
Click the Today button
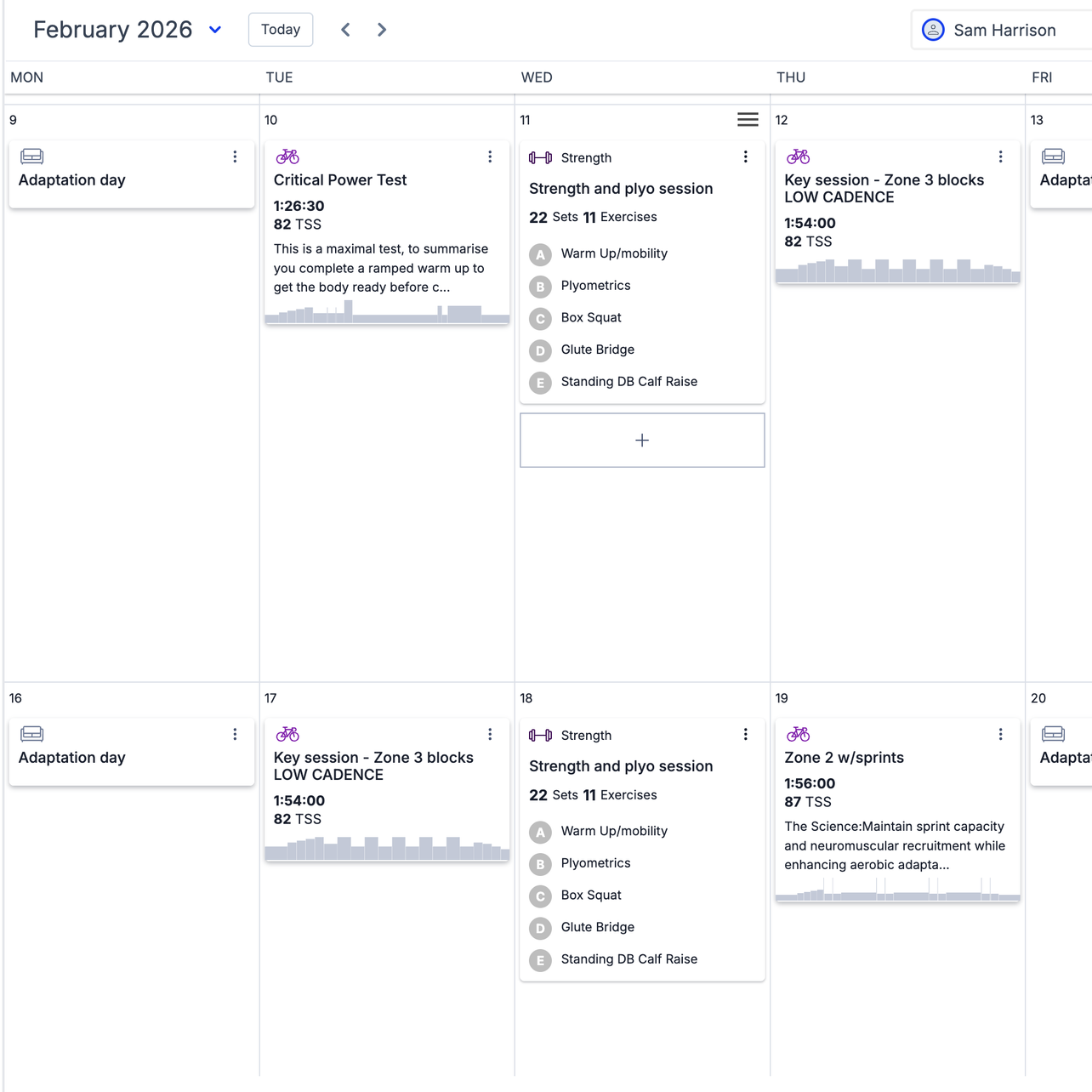(281, 29)
